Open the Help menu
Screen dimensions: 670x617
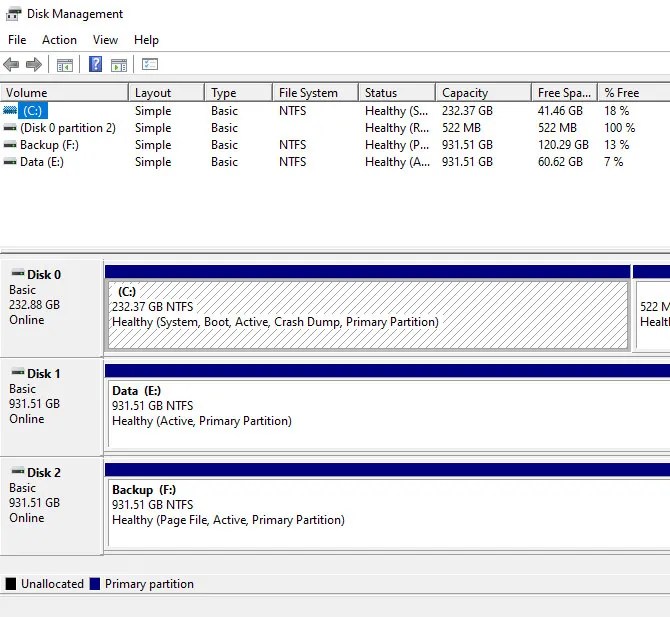click(x=146, y=40)
